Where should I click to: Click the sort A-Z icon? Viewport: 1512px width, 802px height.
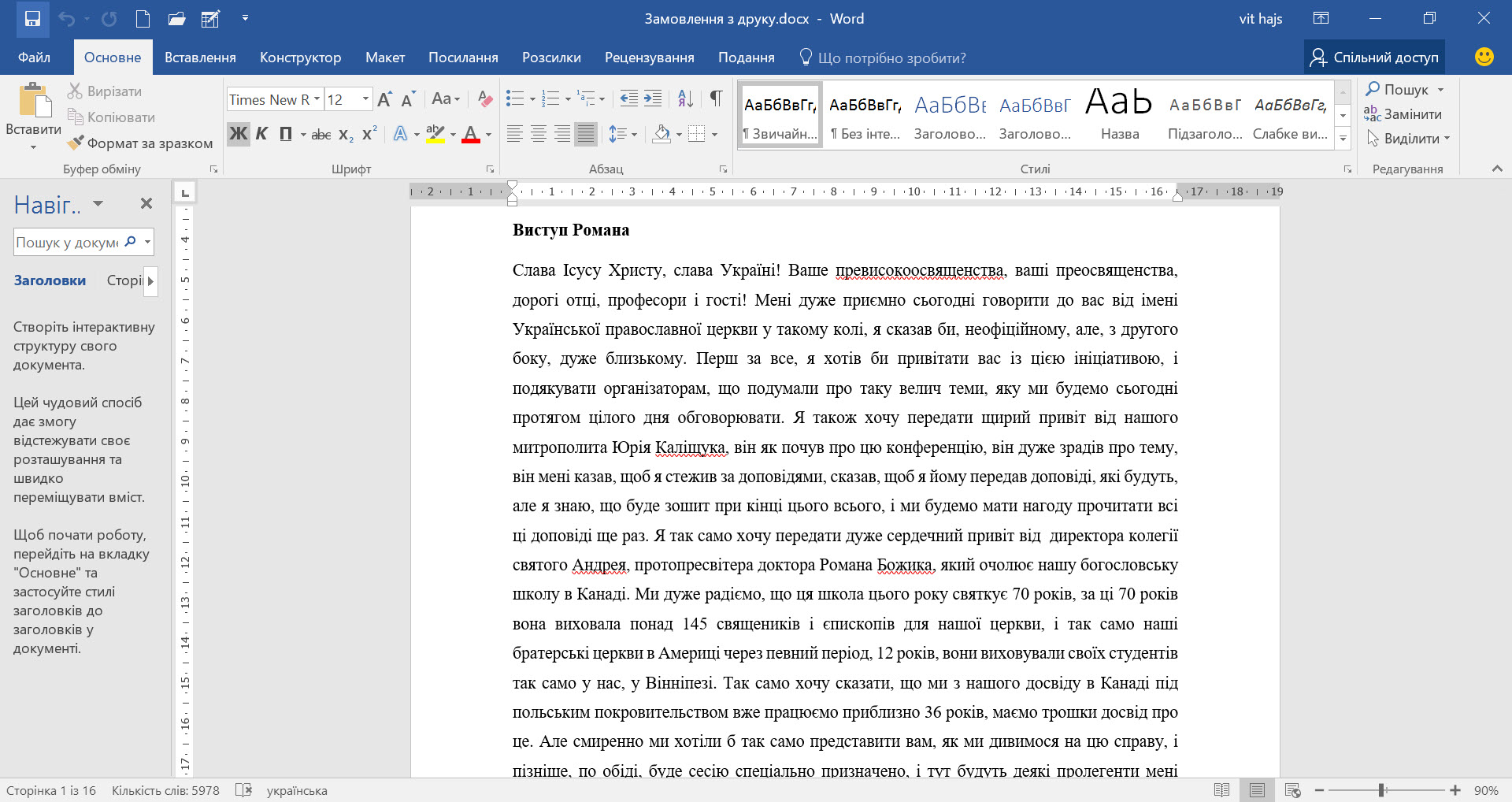pos(685,98)
